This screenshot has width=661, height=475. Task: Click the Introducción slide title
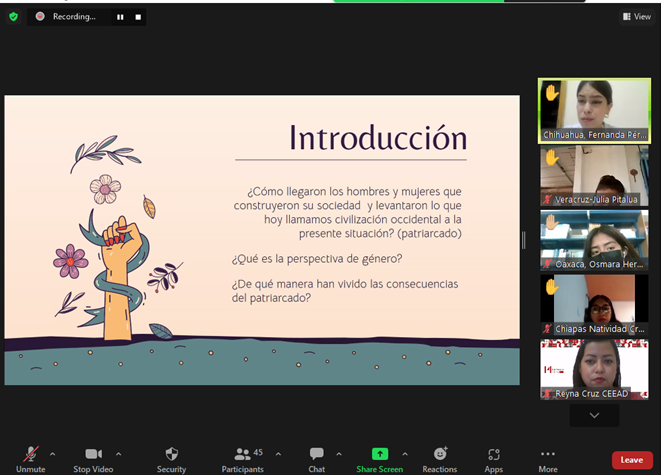click(378, 138)
